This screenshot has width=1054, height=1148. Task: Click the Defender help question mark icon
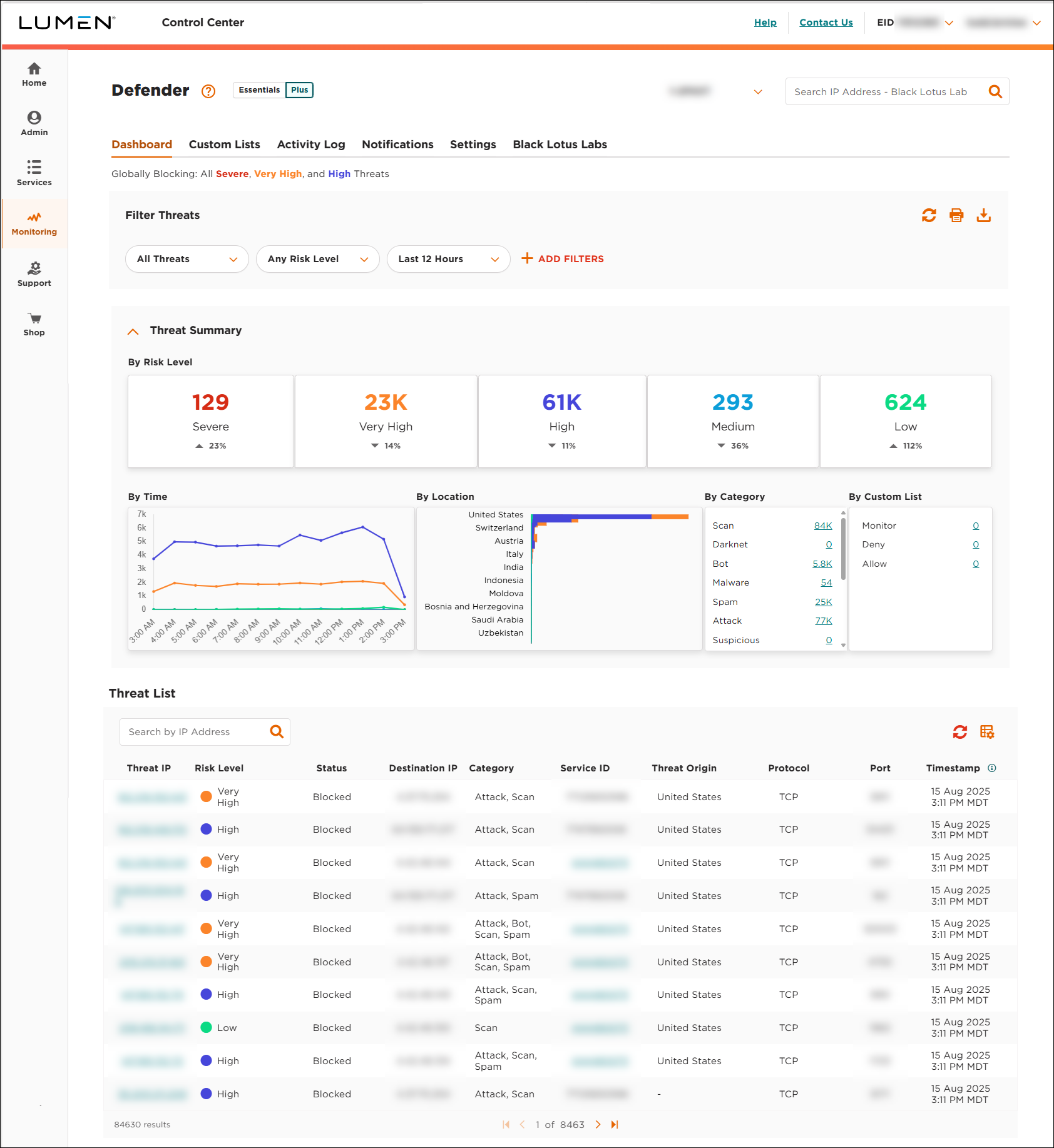(208, 91)
